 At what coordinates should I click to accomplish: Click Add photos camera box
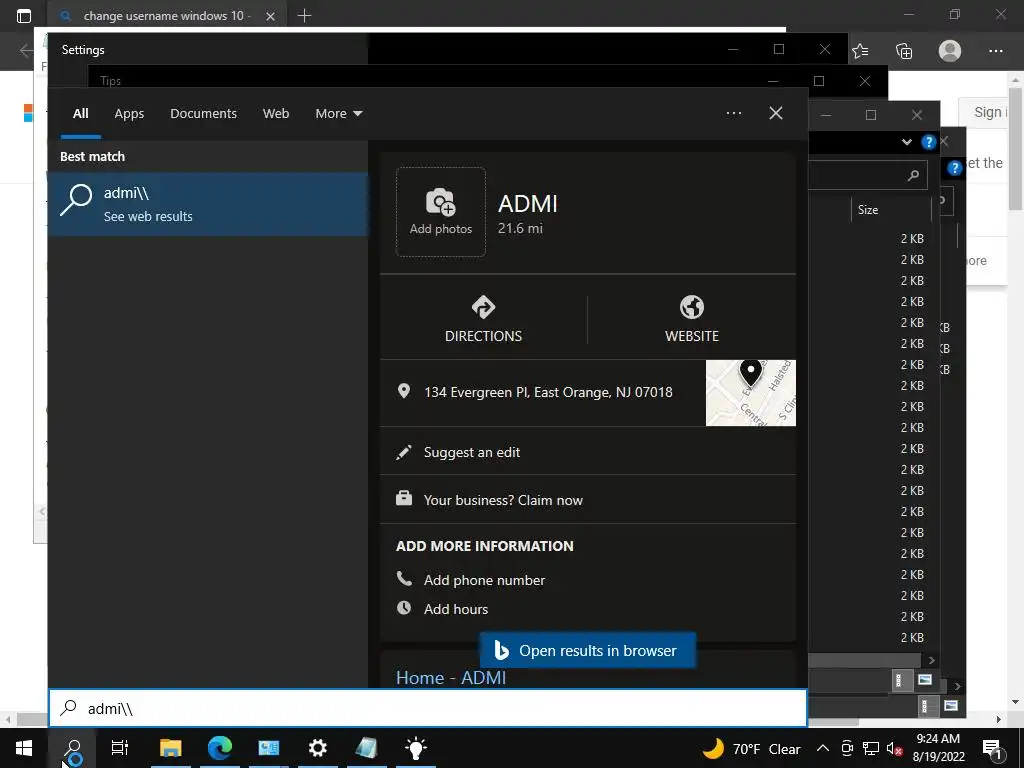pyautogui.click(x=441, y=212)
